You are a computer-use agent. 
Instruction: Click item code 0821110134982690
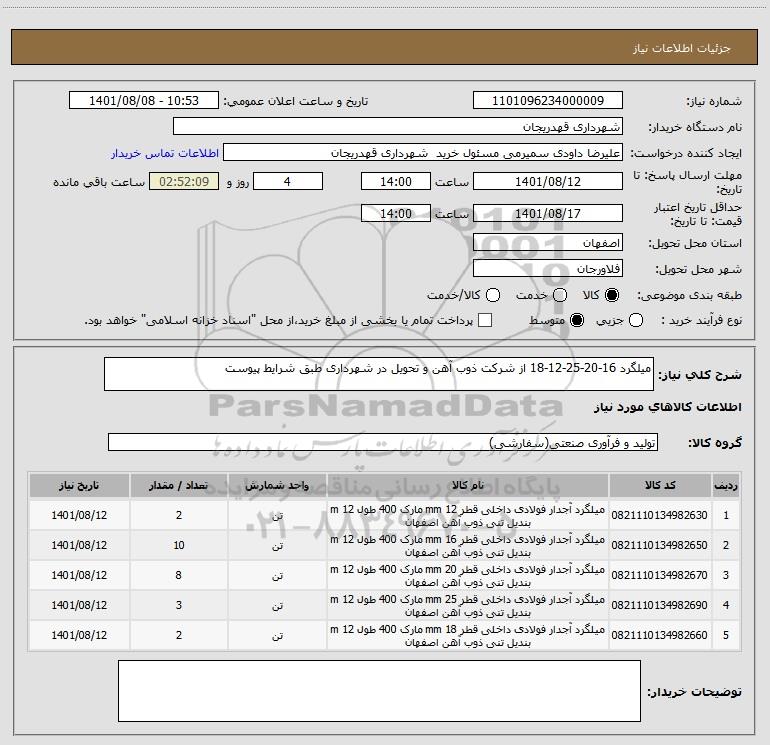click(660, 605)
